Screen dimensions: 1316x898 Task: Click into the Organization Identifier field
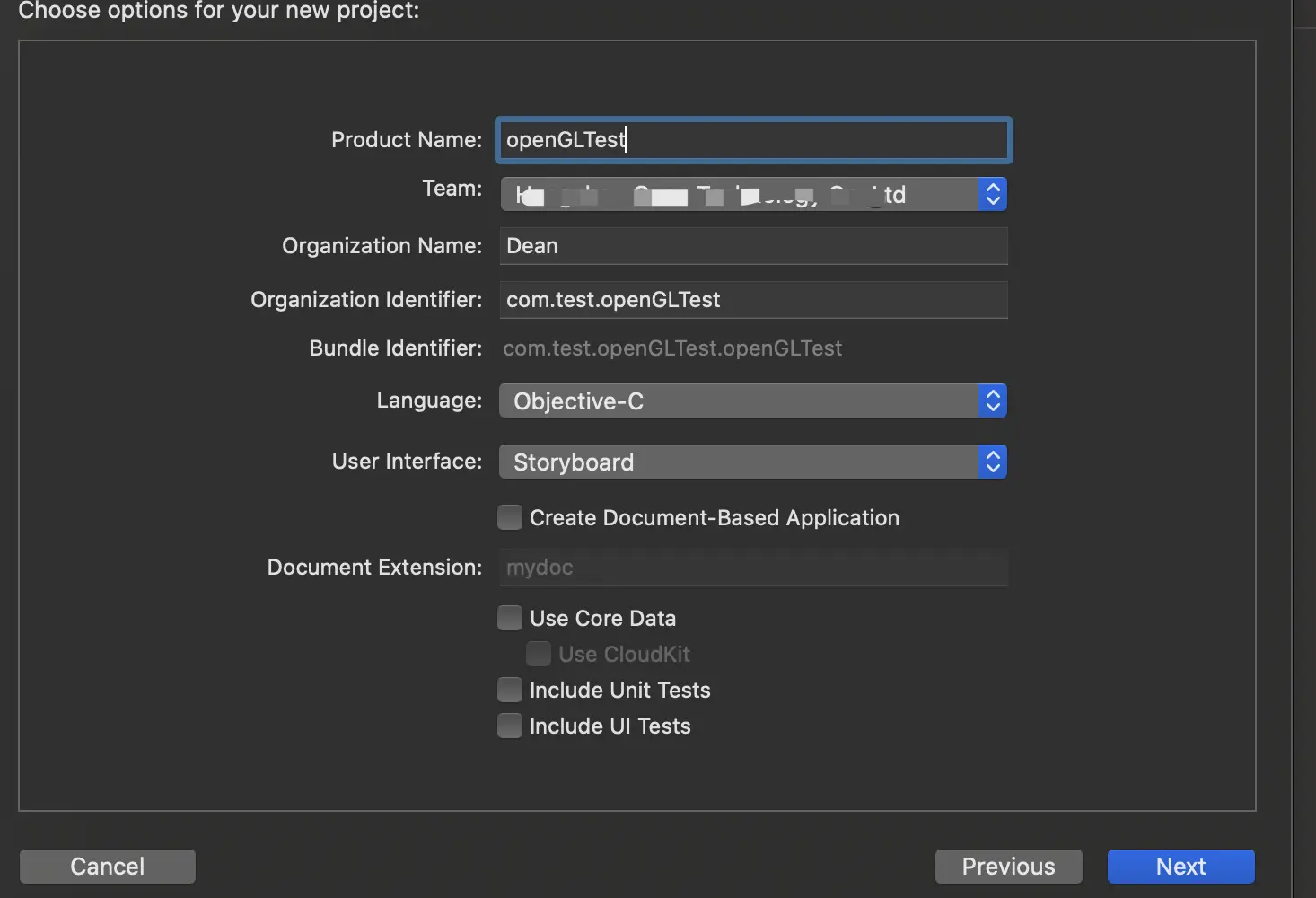point(752,300)
